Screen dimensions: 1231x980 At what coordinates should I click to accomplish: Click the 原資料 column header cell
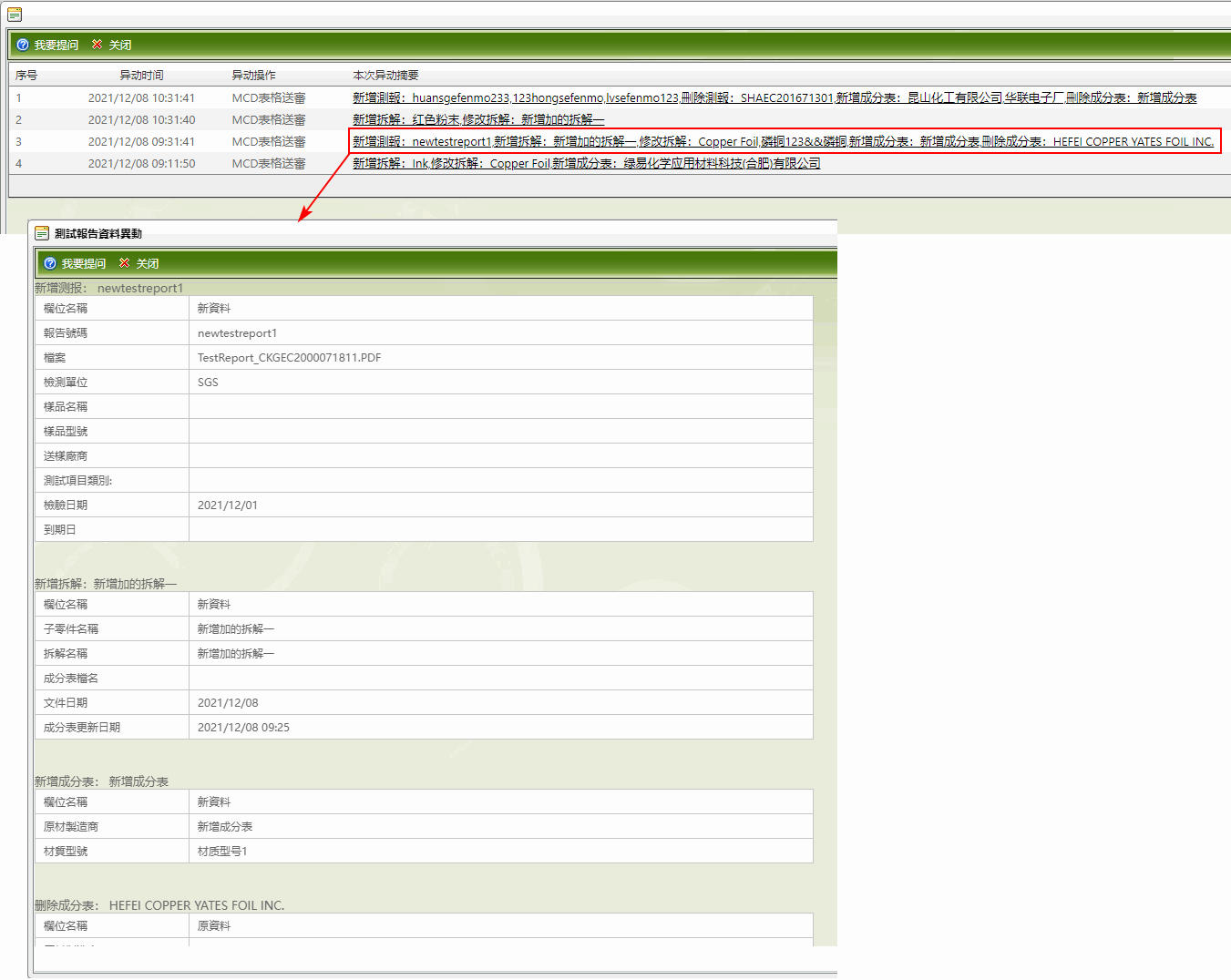point(500,926)
